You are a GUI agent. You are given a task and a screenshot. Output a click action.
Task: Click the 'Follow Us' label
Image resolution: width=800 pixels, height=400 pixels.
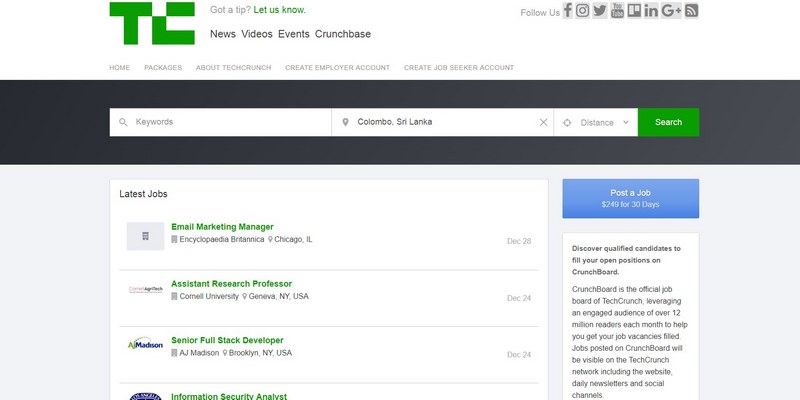pyautogui.click(x=540, y=13)
